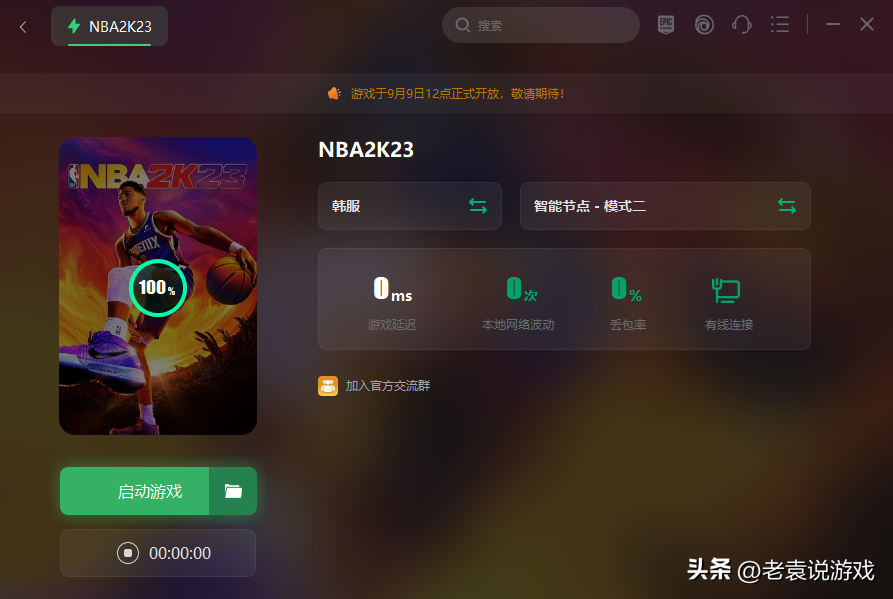Open game folder icon beside 启动游戏

[x=233, y=491]
